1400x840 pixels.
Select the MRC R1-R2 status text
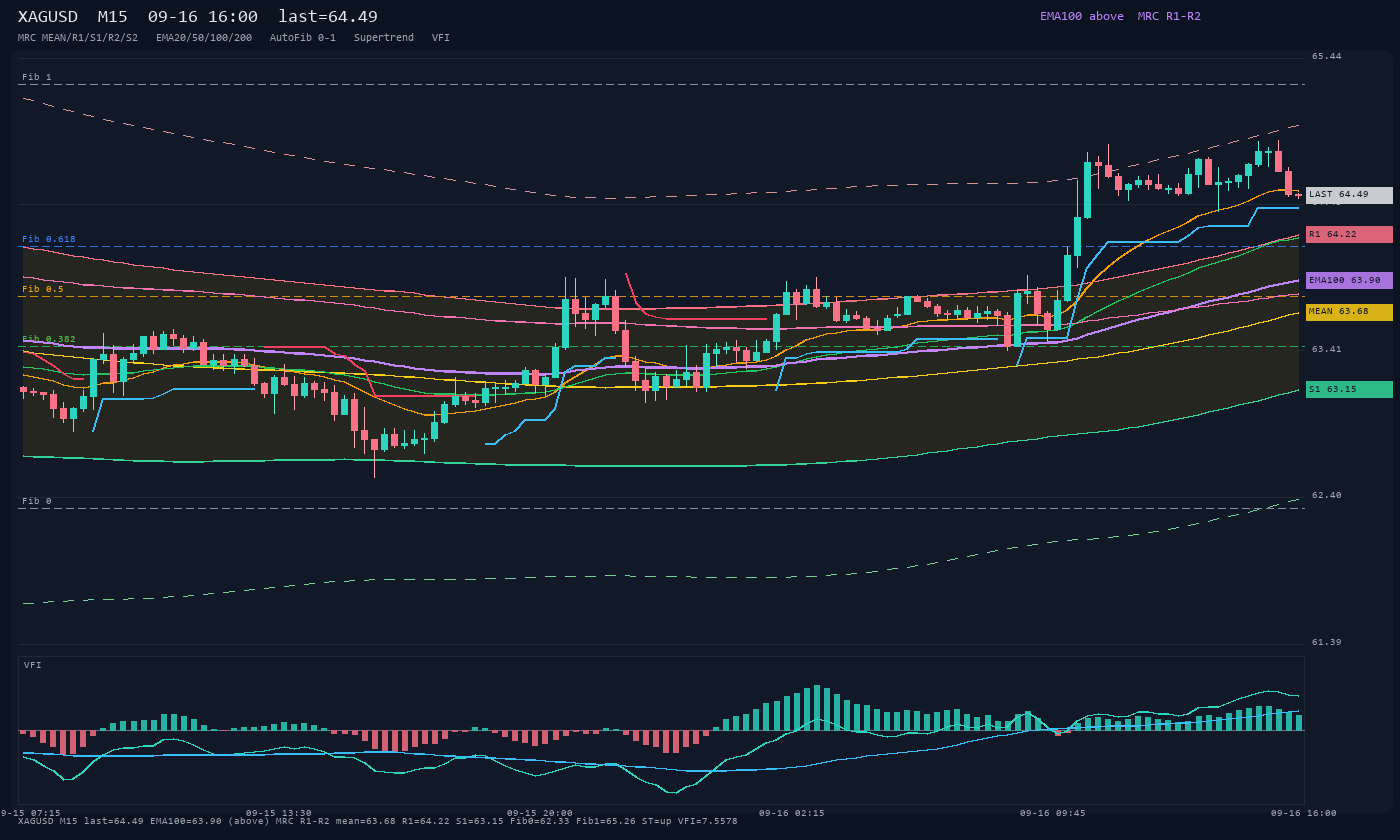(x=1169, y=16)
